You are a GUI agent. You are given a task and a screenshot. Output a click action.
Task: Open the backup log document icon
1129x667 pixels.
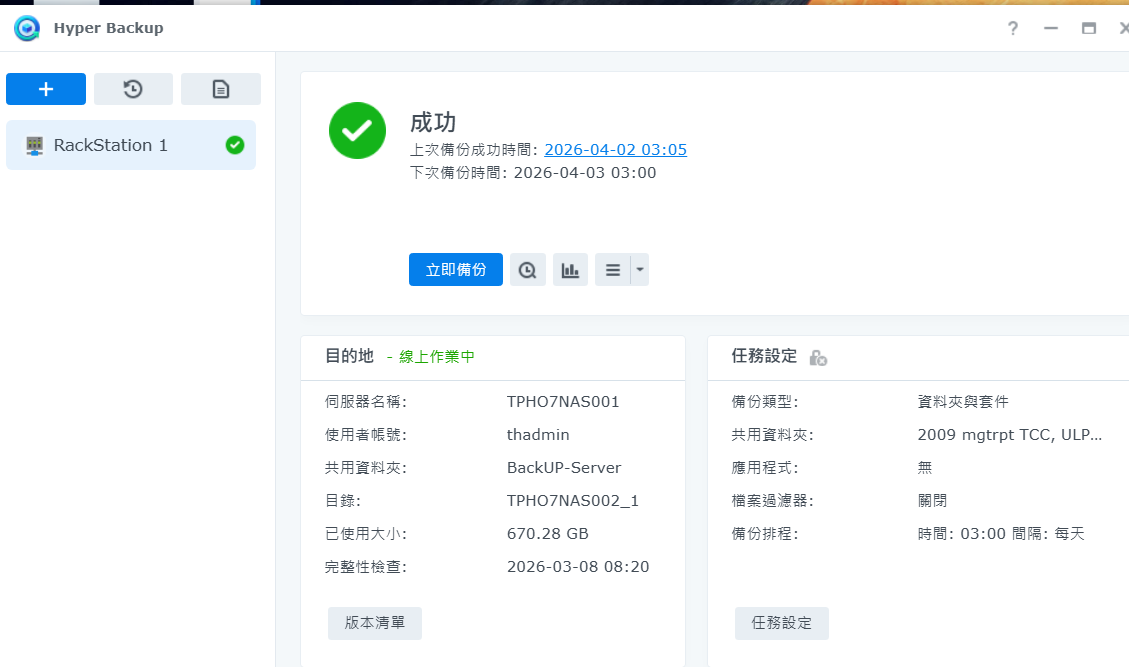click(221, 89)
